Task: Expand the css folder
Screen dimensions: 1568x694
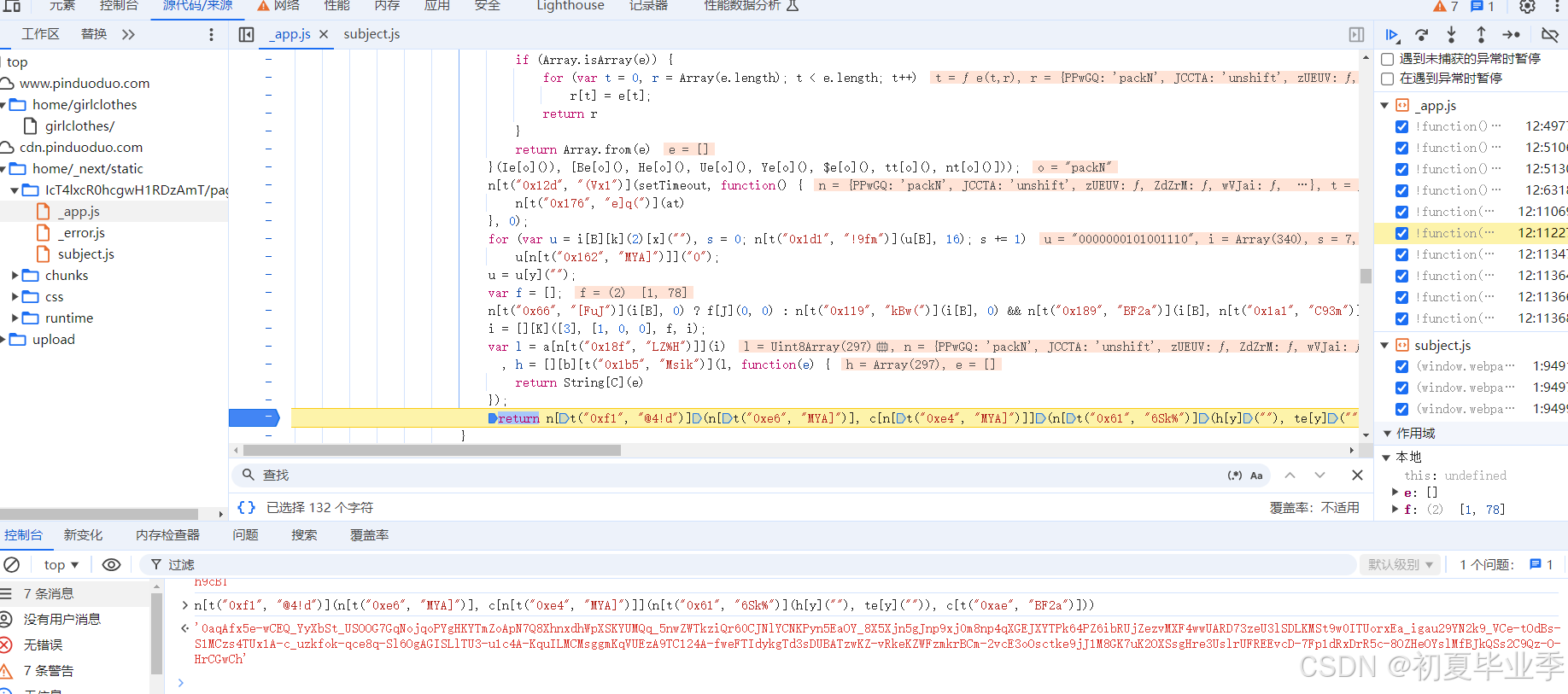Action: 15,297
